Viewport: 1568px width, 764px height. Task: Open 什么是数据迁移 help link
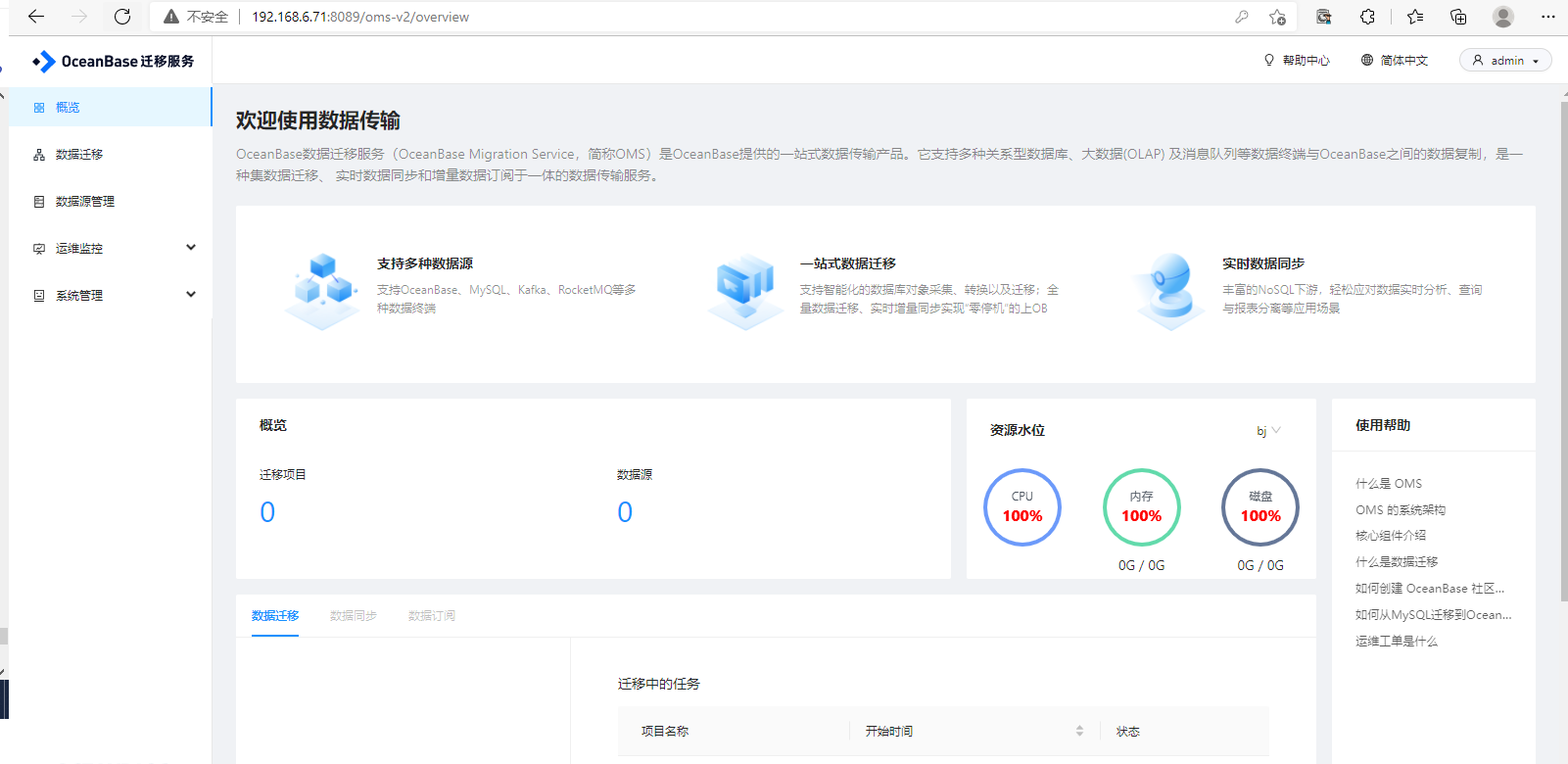1397,562
